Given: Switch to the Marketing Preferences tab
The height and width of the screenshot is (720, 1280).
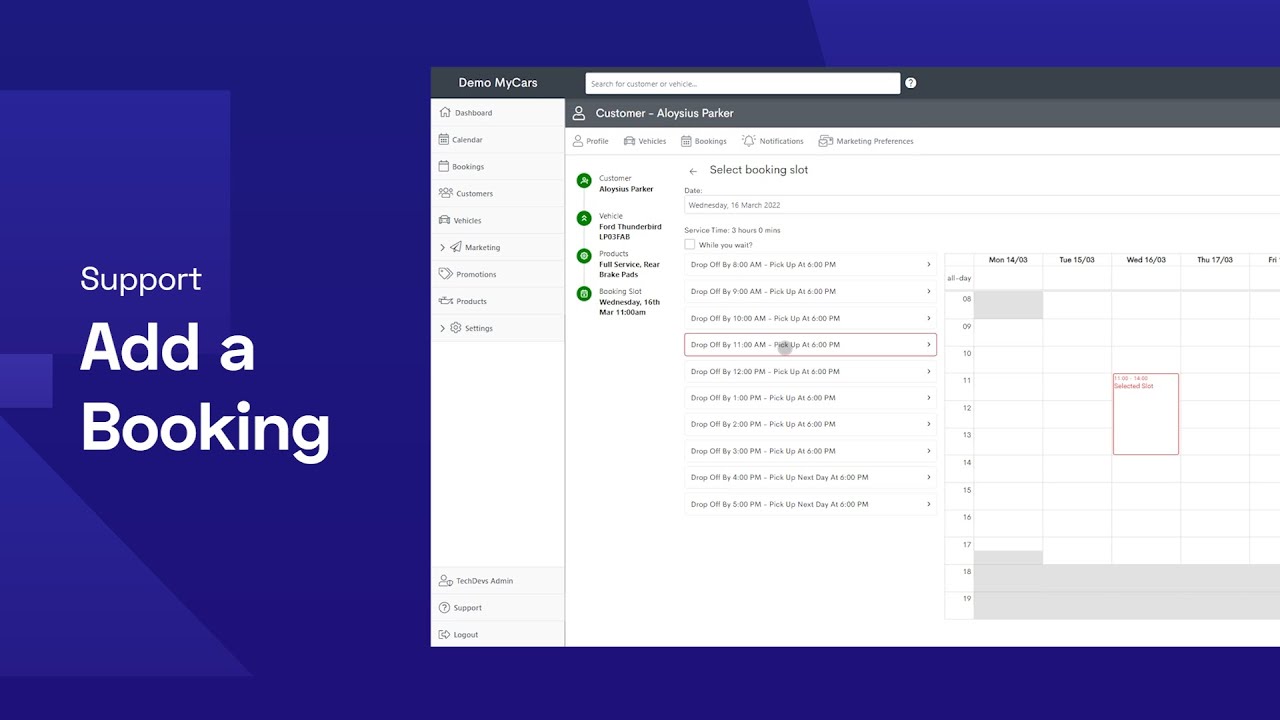Looking at the screenshot, I should [866, 141].
